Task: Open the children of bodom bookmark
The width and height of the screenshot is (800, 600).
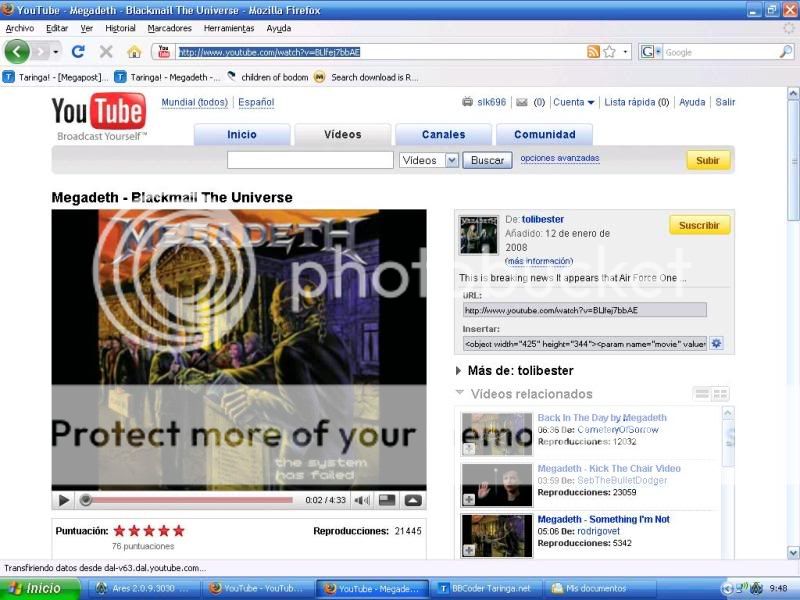Action: pos(268,77)
